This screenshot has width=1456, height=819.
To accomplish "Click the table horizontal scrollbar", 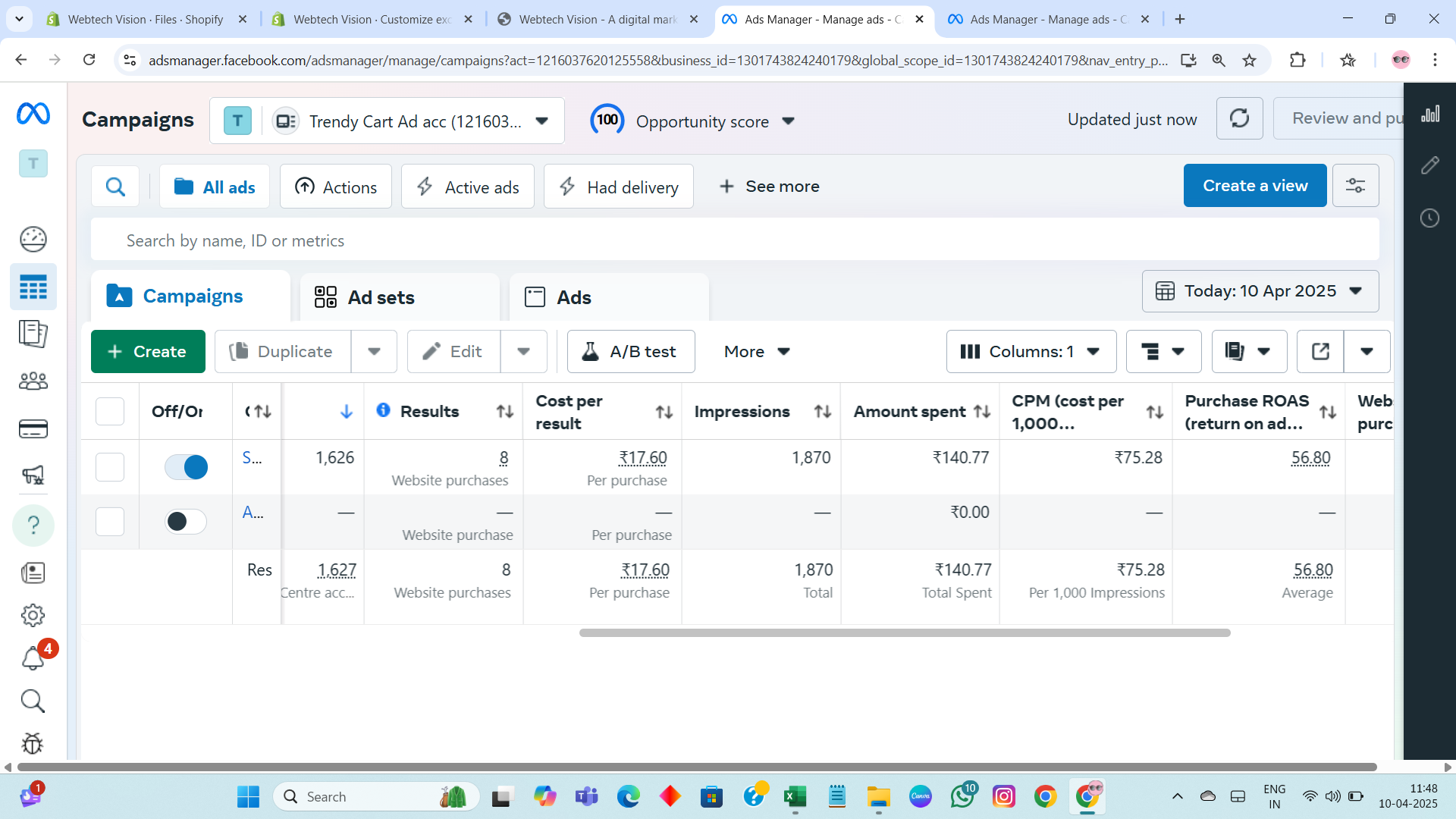I will coord(904,632).
